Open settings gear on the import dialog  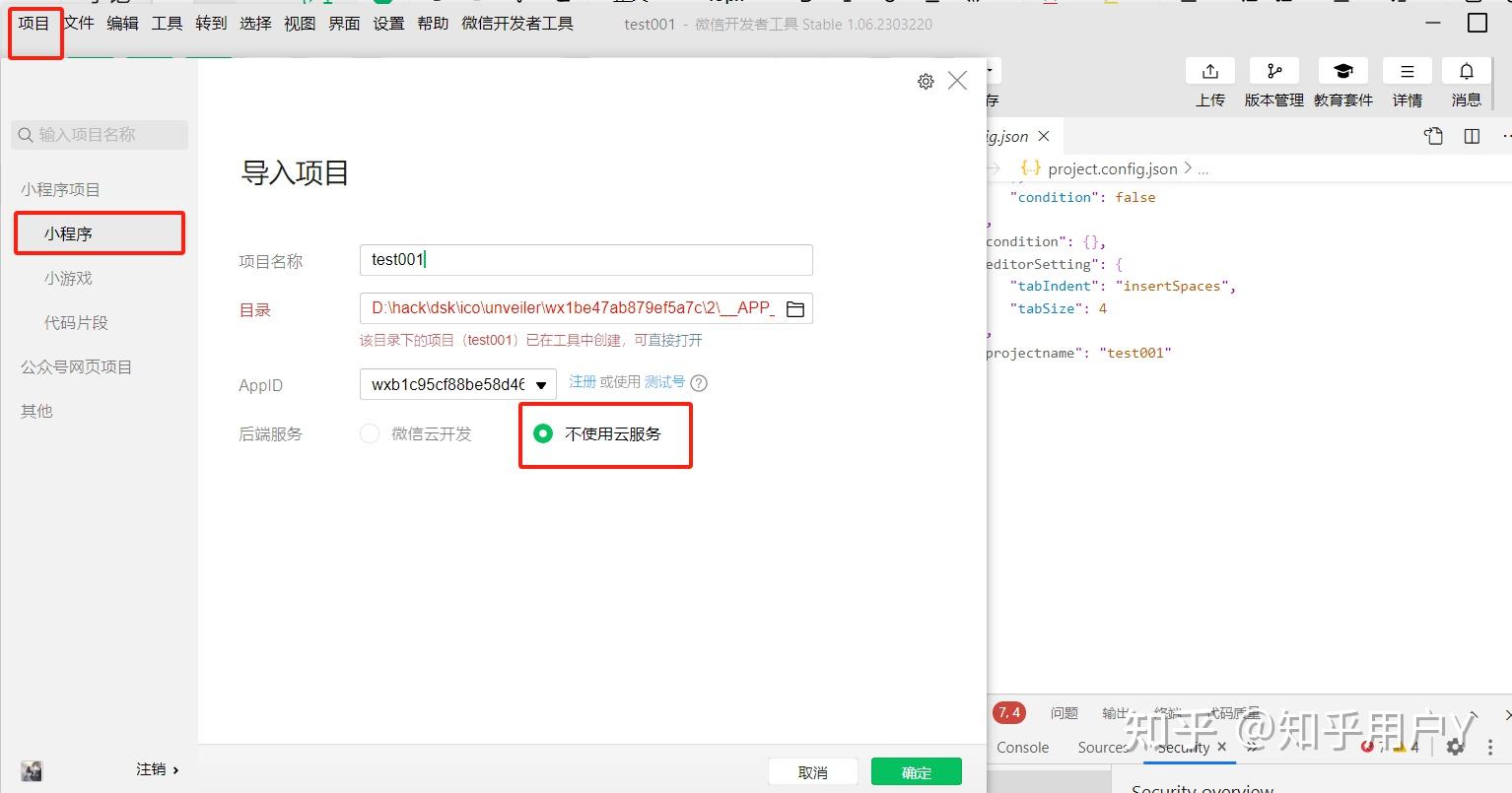tap(926, 81)
